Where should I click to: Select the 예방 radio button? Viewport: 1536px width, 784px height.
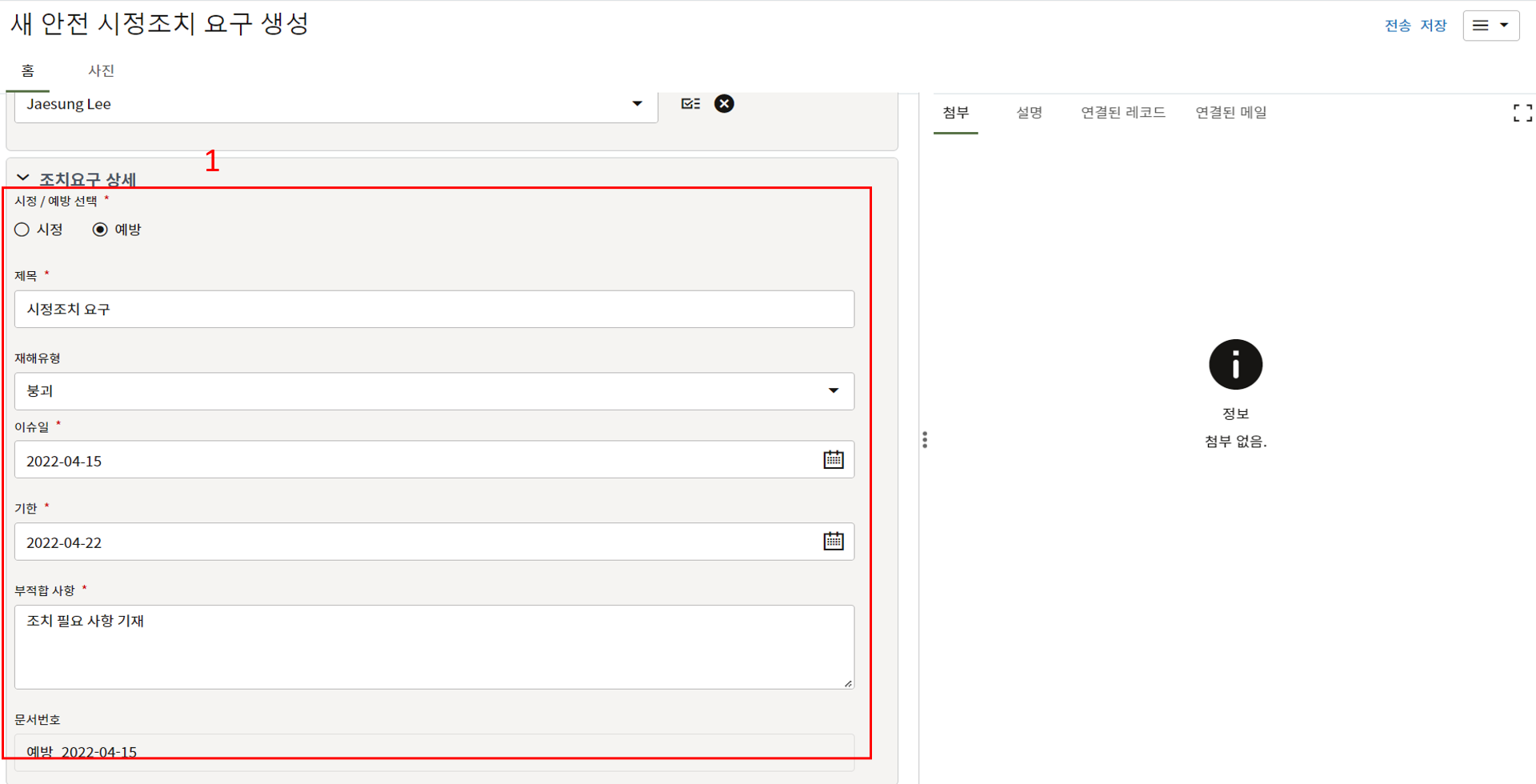pos(100,230)
